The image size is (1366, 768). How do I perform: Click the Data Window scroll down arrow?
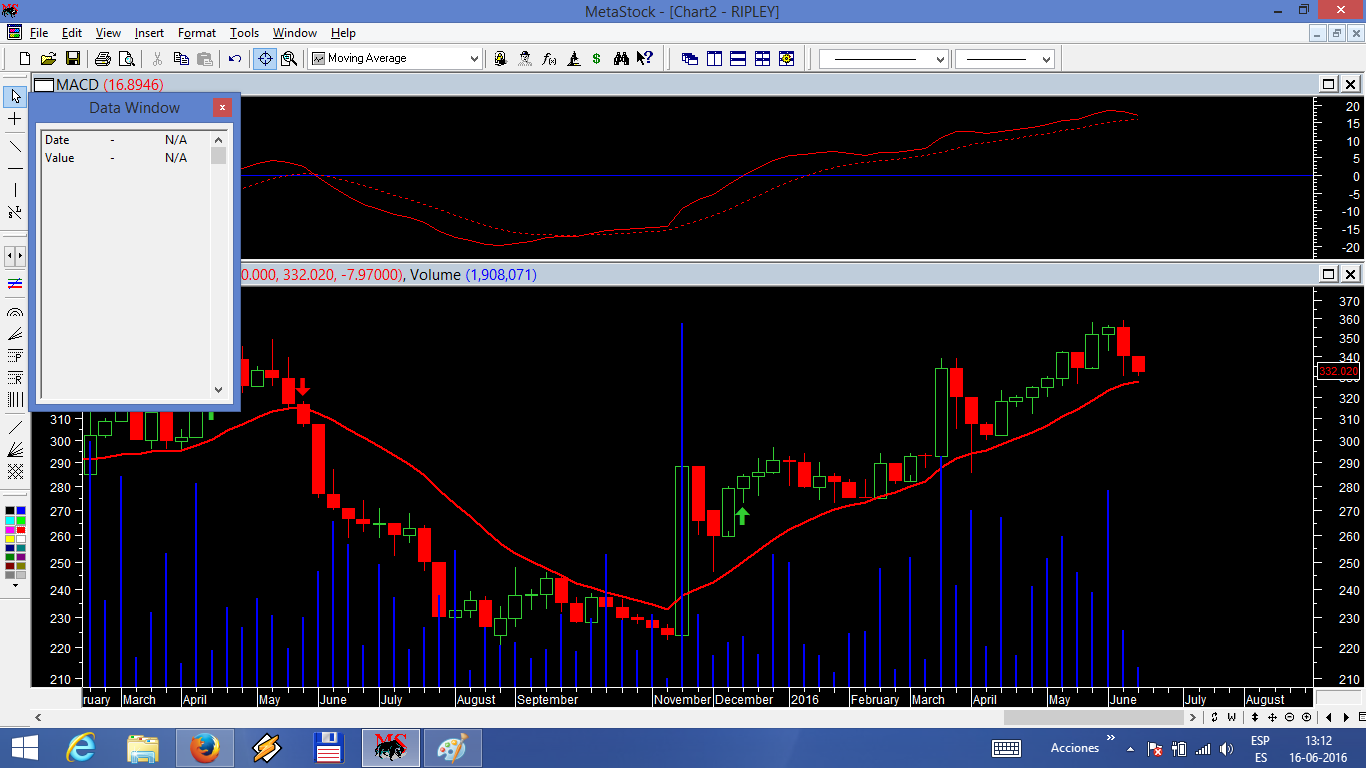[x=219, y=390]
